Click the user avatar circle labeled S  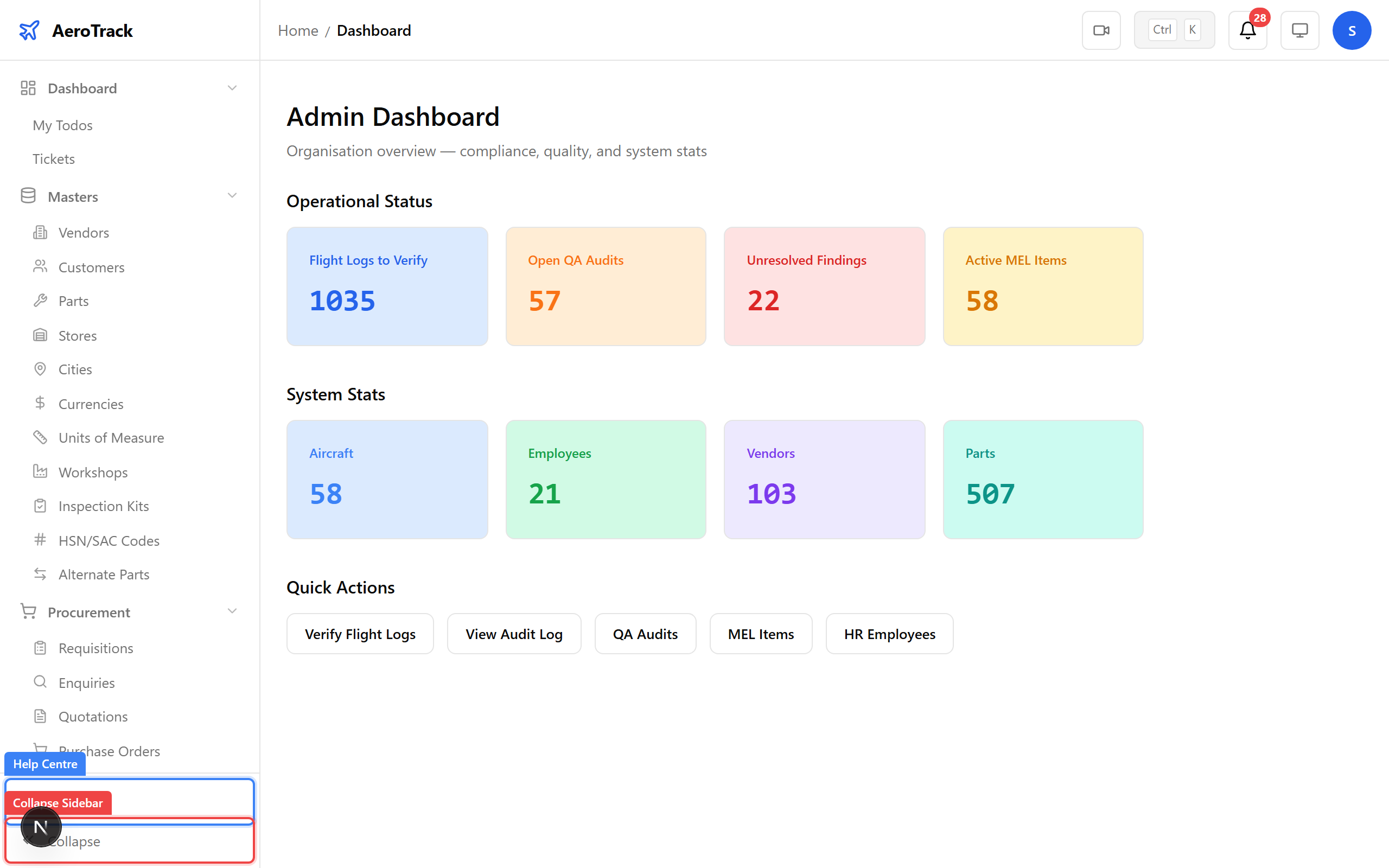[x=1352, y=30]
